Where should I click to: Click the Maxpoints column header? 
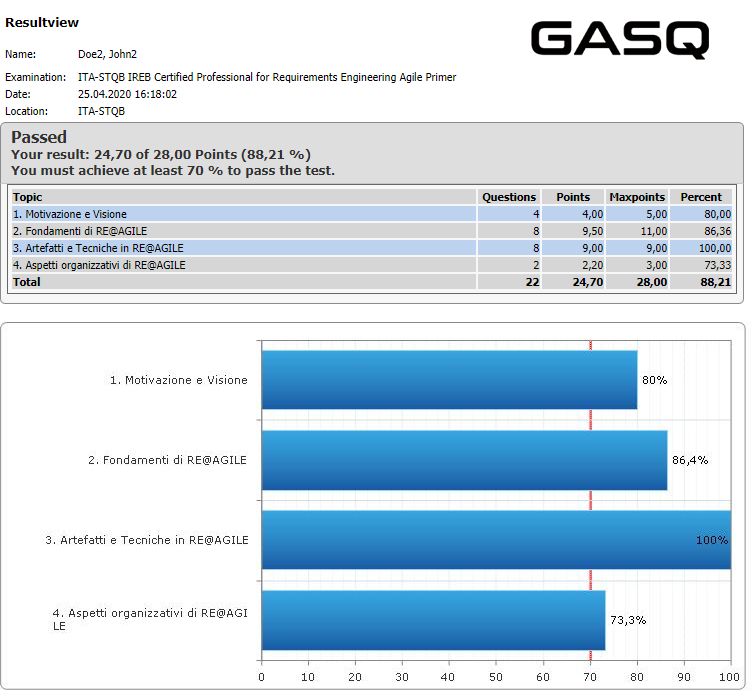(x=637, y=197)
